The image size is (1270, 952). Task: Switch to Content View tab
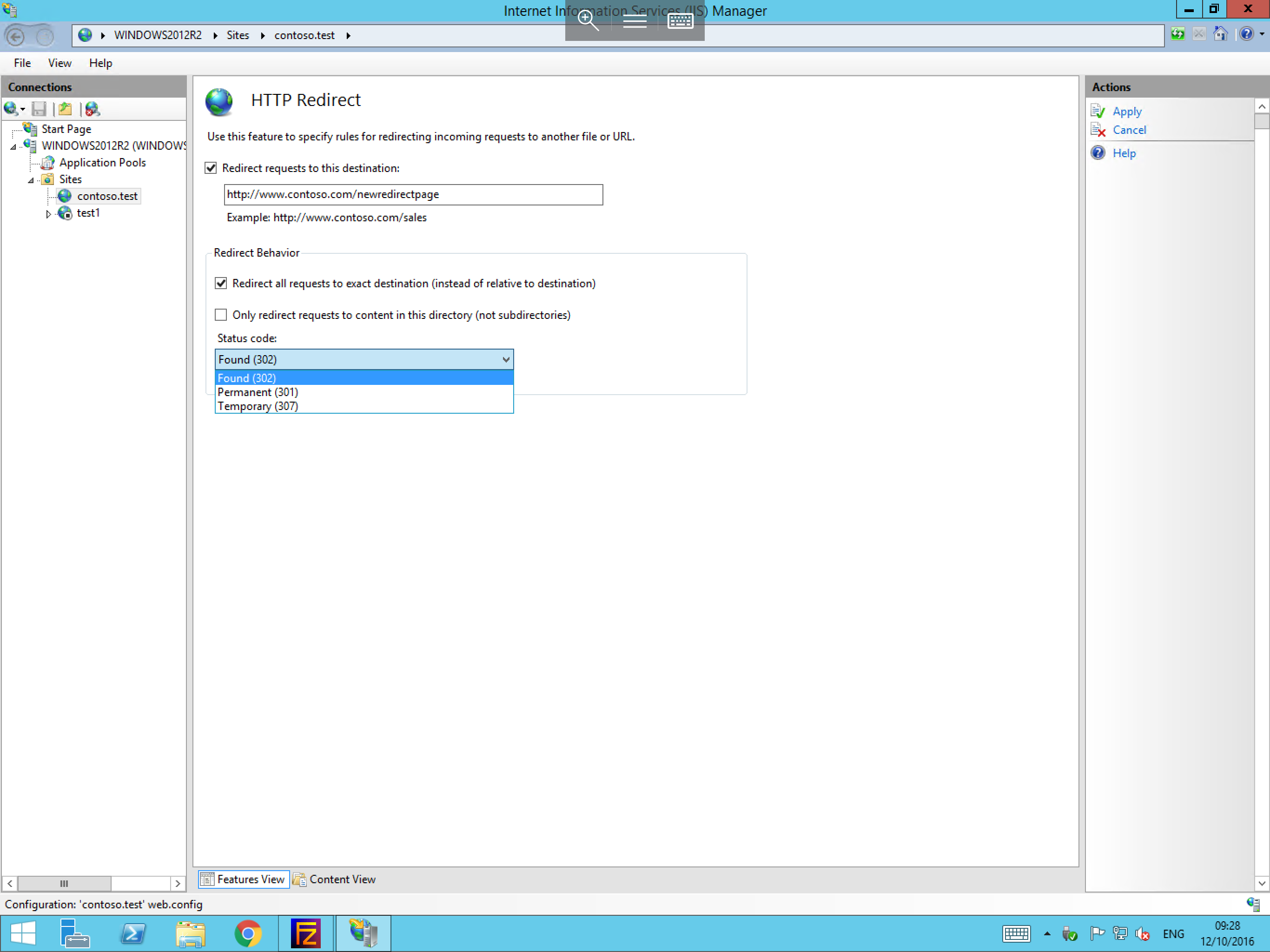point(335,879)
